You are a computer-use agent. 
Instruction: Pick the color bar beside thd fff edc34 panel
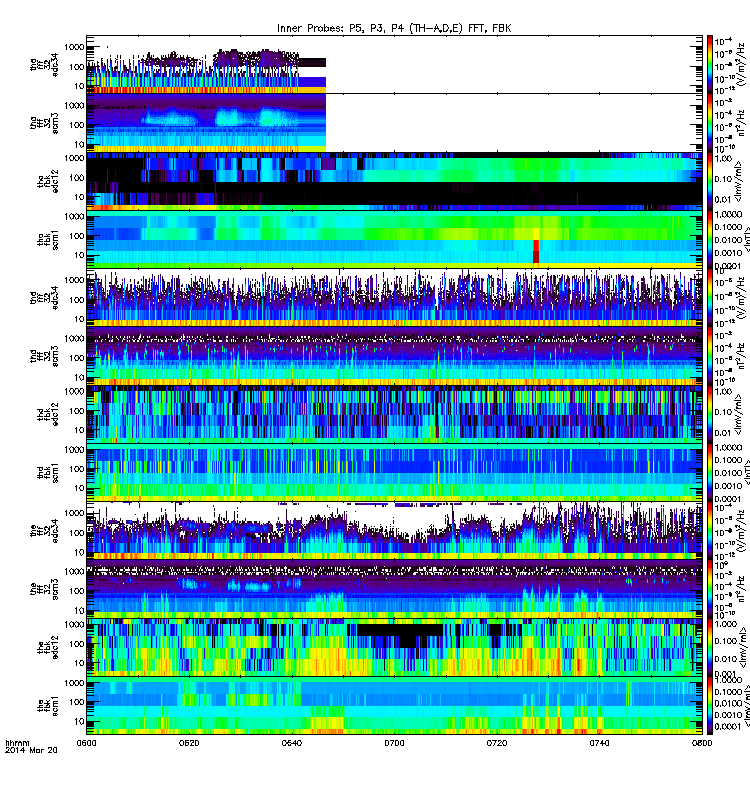pos(710,298)
